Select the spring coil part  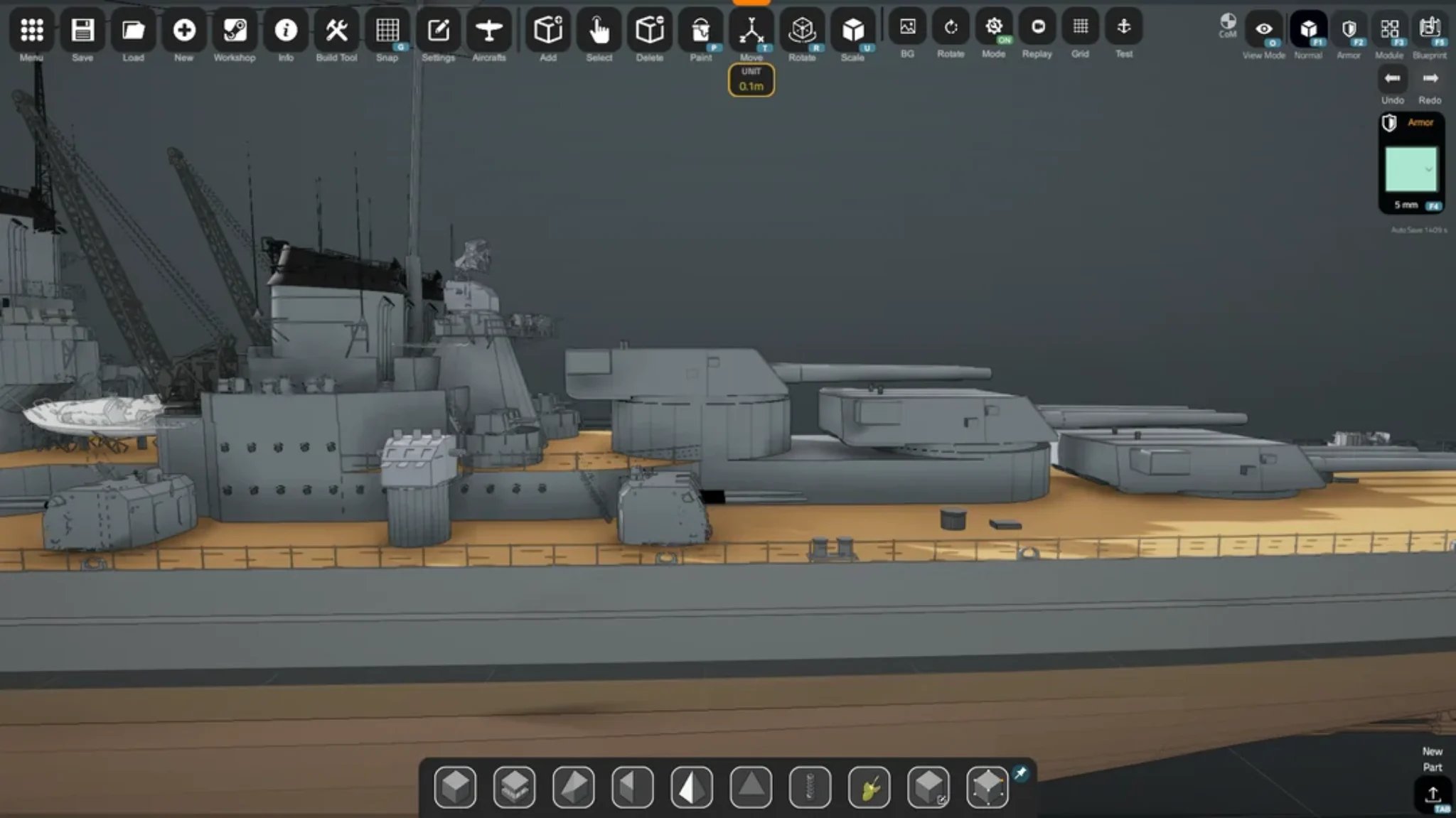point(810,787)
